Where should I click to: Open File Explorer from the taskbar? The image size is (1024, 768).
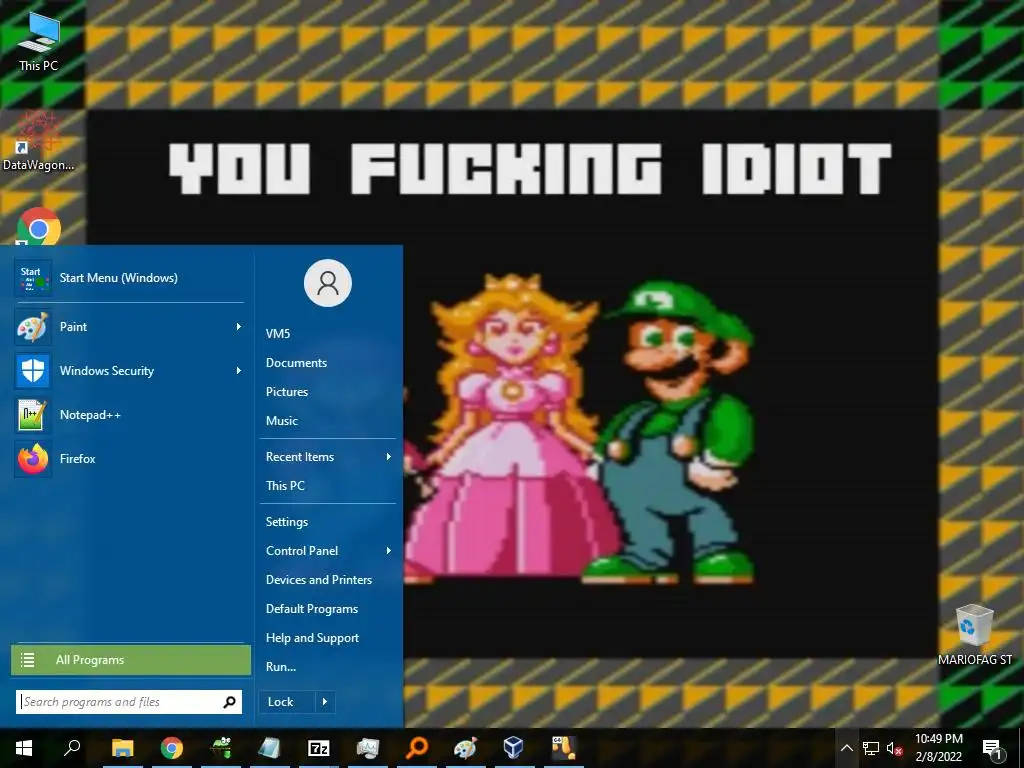[x=122, y=748]
